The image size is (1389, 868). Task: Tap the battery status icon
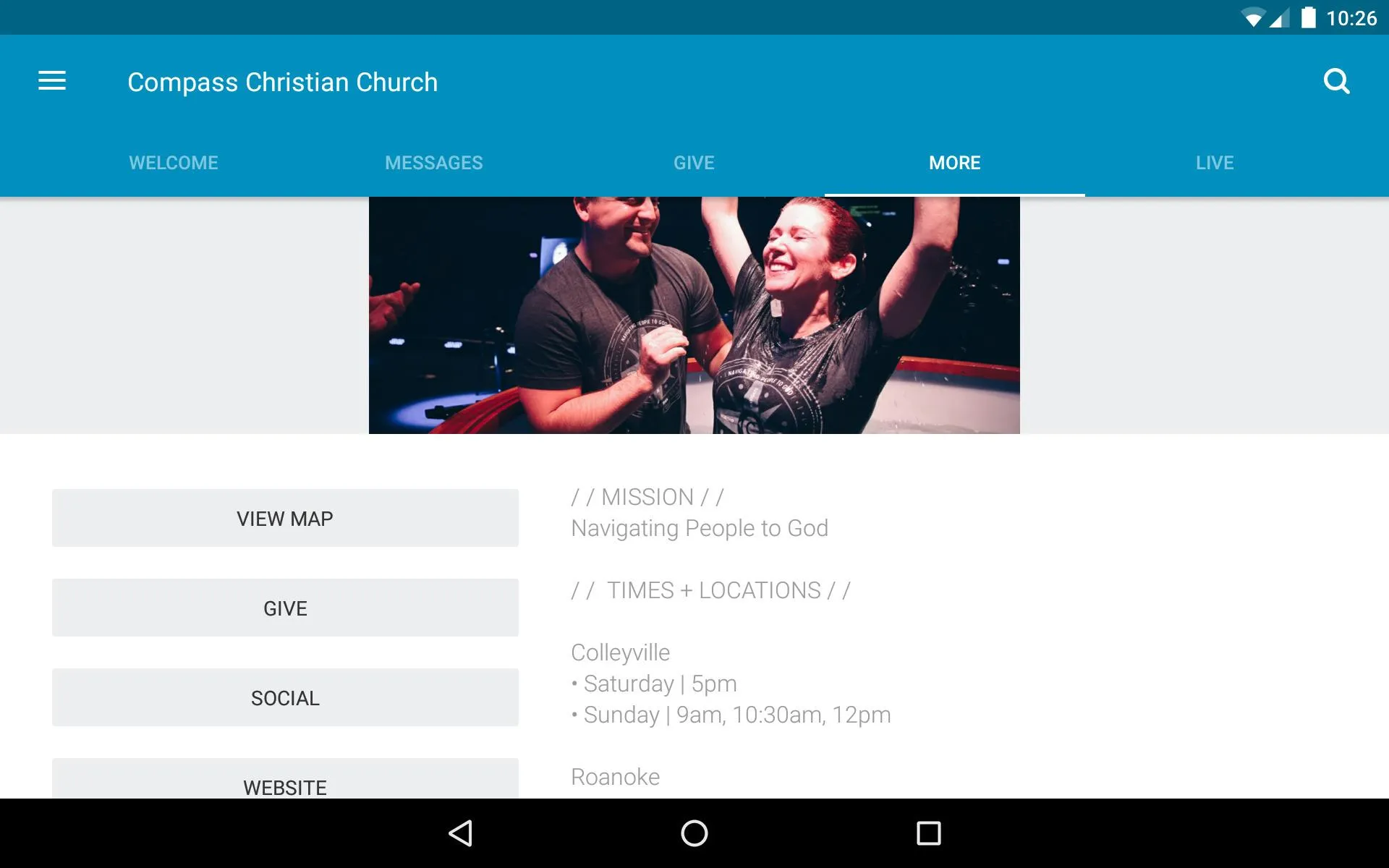(1308, 17)
